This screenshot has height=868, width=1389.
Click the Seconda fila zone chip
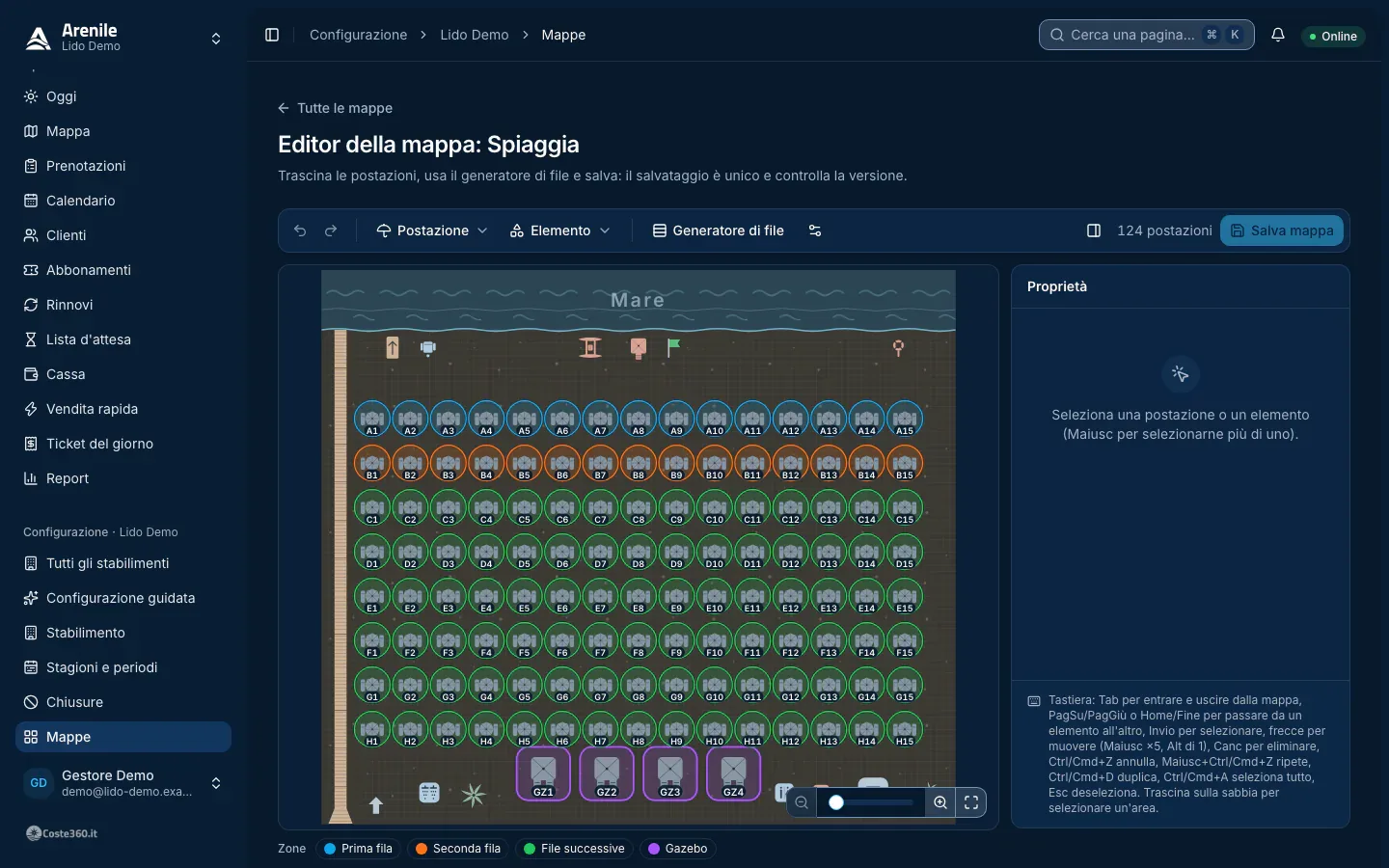click(458, 849)
